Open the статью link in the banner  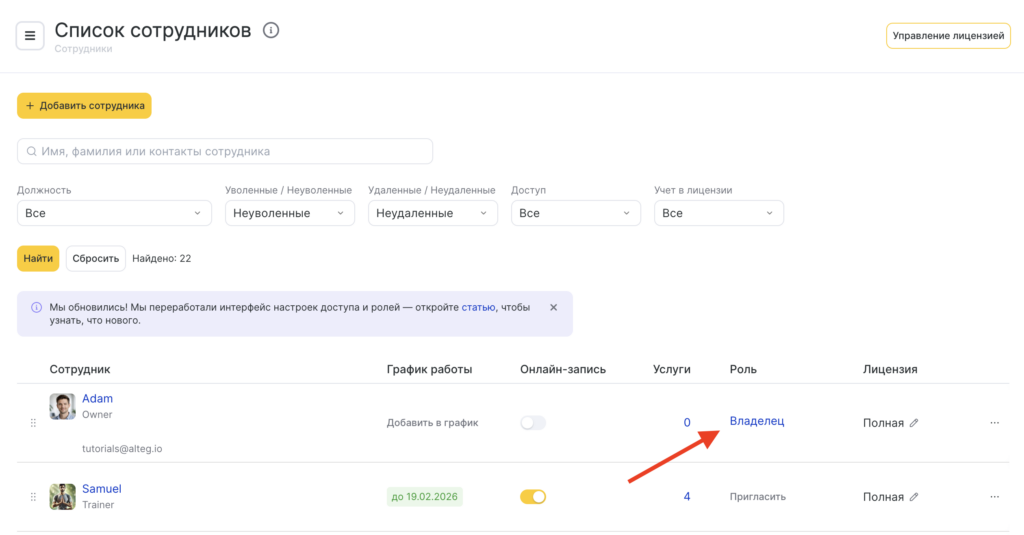pos(478,307)
